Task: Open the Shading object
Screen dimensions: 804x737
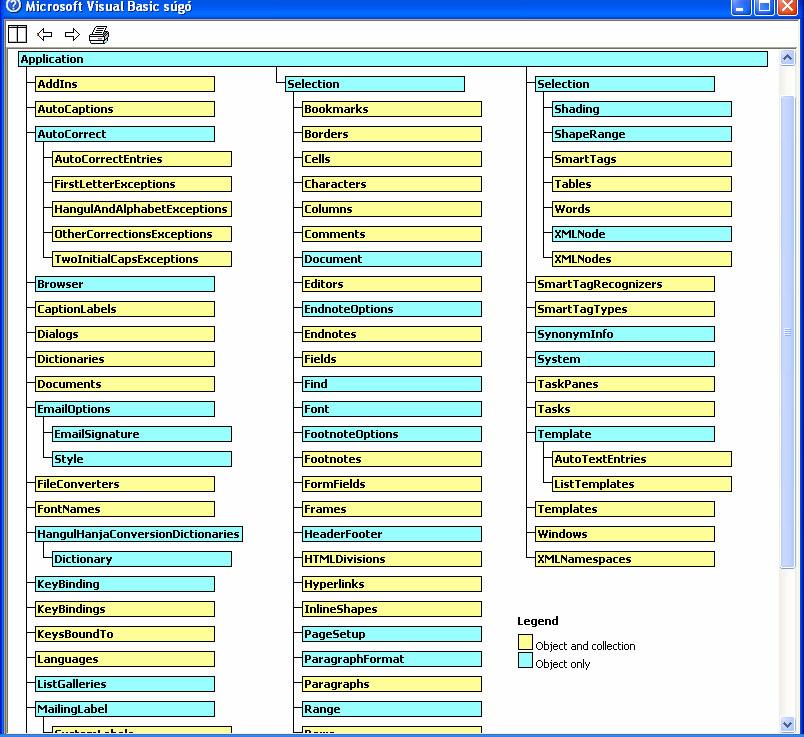Action: pyautogui.click(x=642, y=109)
